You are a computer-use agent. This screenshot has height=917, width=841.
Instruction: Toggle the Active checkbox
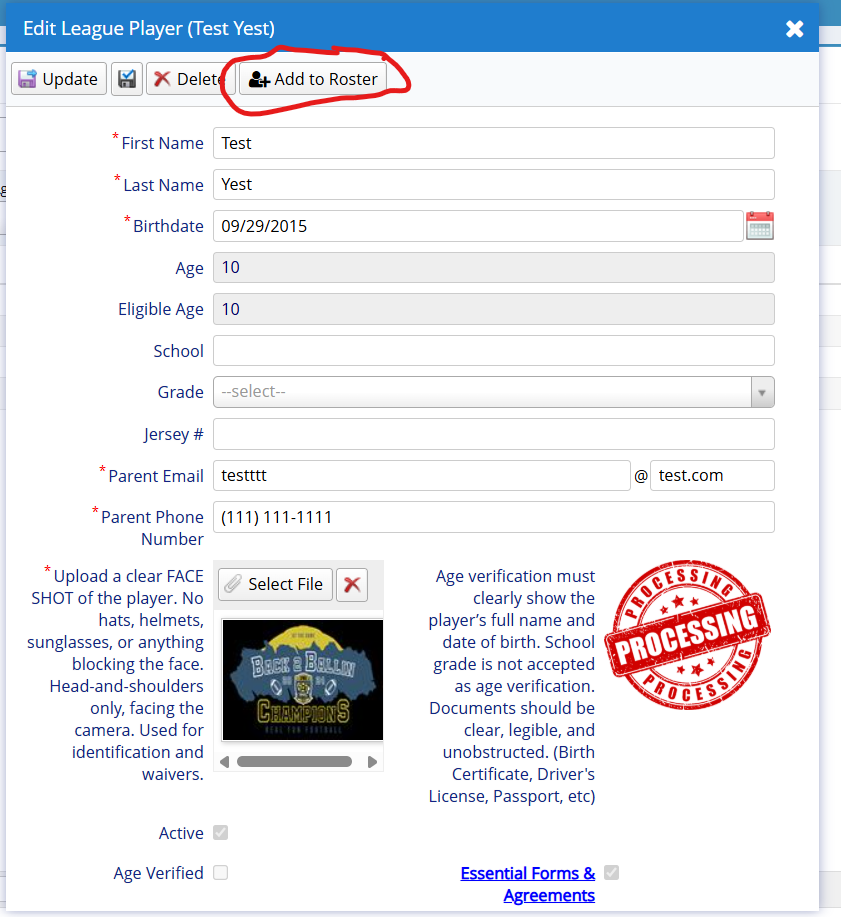(220, 833)
